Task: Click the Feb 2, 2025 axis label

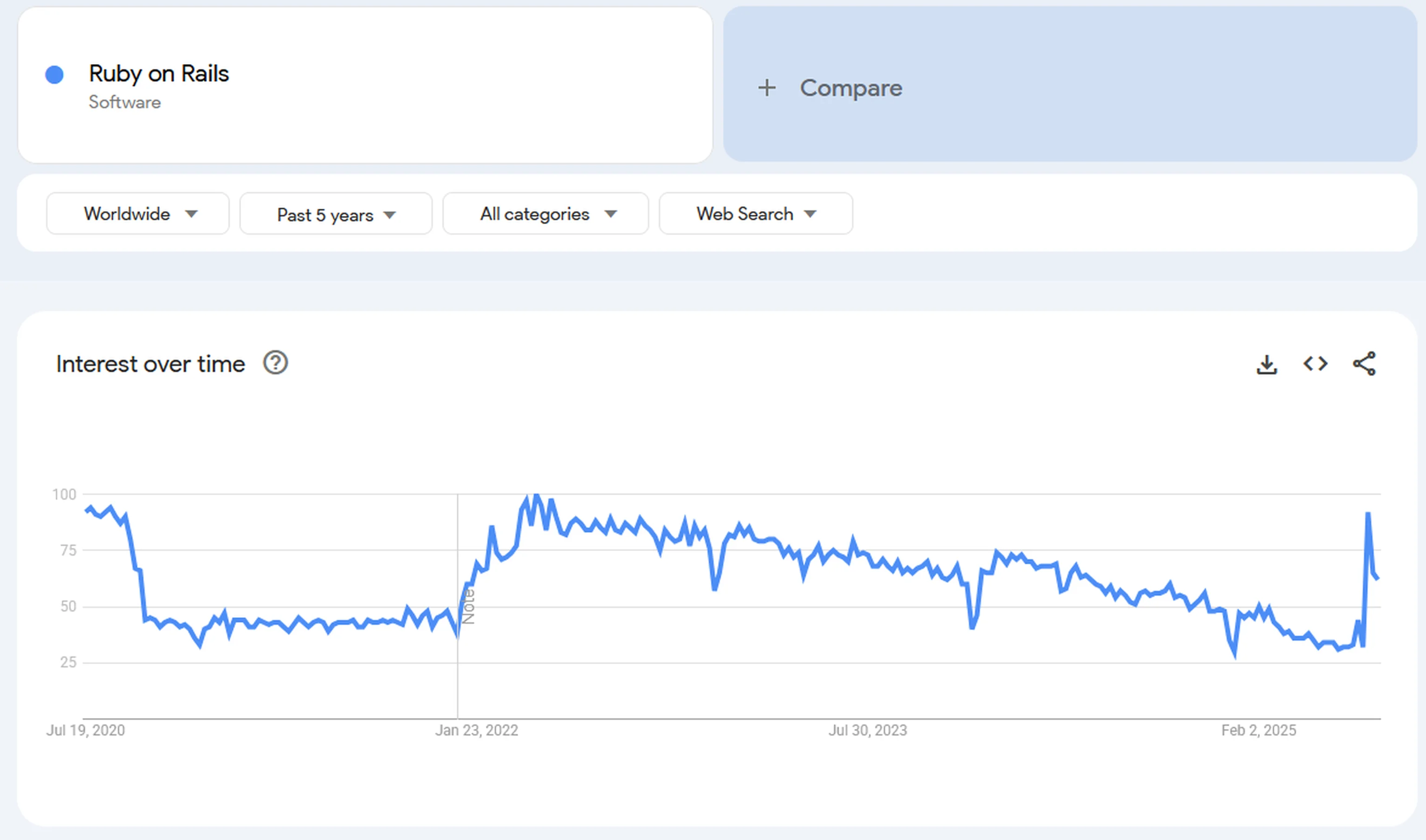Action: pyautogui.click(x=1258, y=730)
